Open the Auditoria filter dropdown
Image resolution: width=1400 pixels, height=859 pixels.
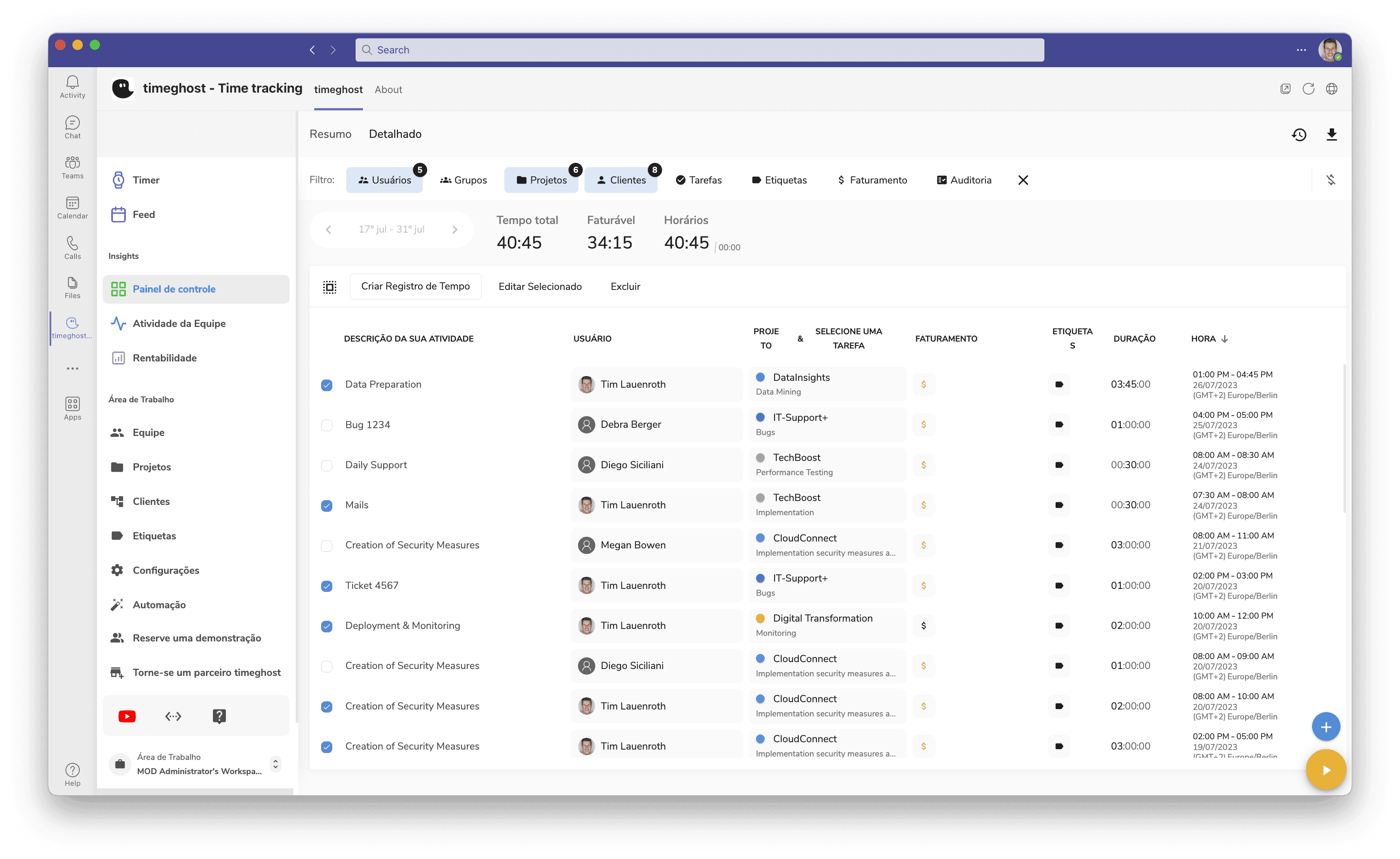tap(964, 180)
